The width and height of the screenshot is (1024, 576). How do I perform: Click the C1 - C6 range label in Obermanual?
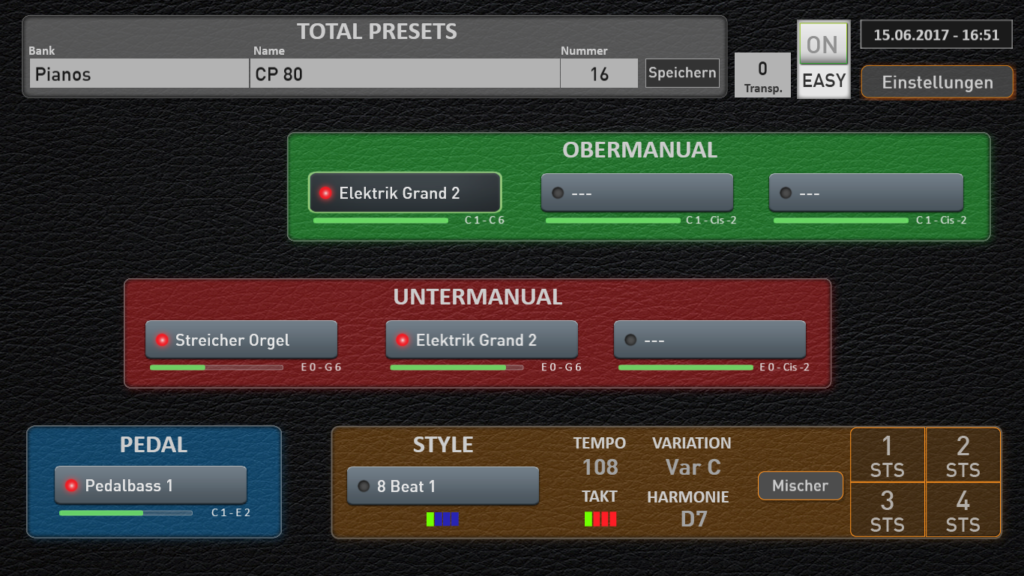tap(485, 221)
